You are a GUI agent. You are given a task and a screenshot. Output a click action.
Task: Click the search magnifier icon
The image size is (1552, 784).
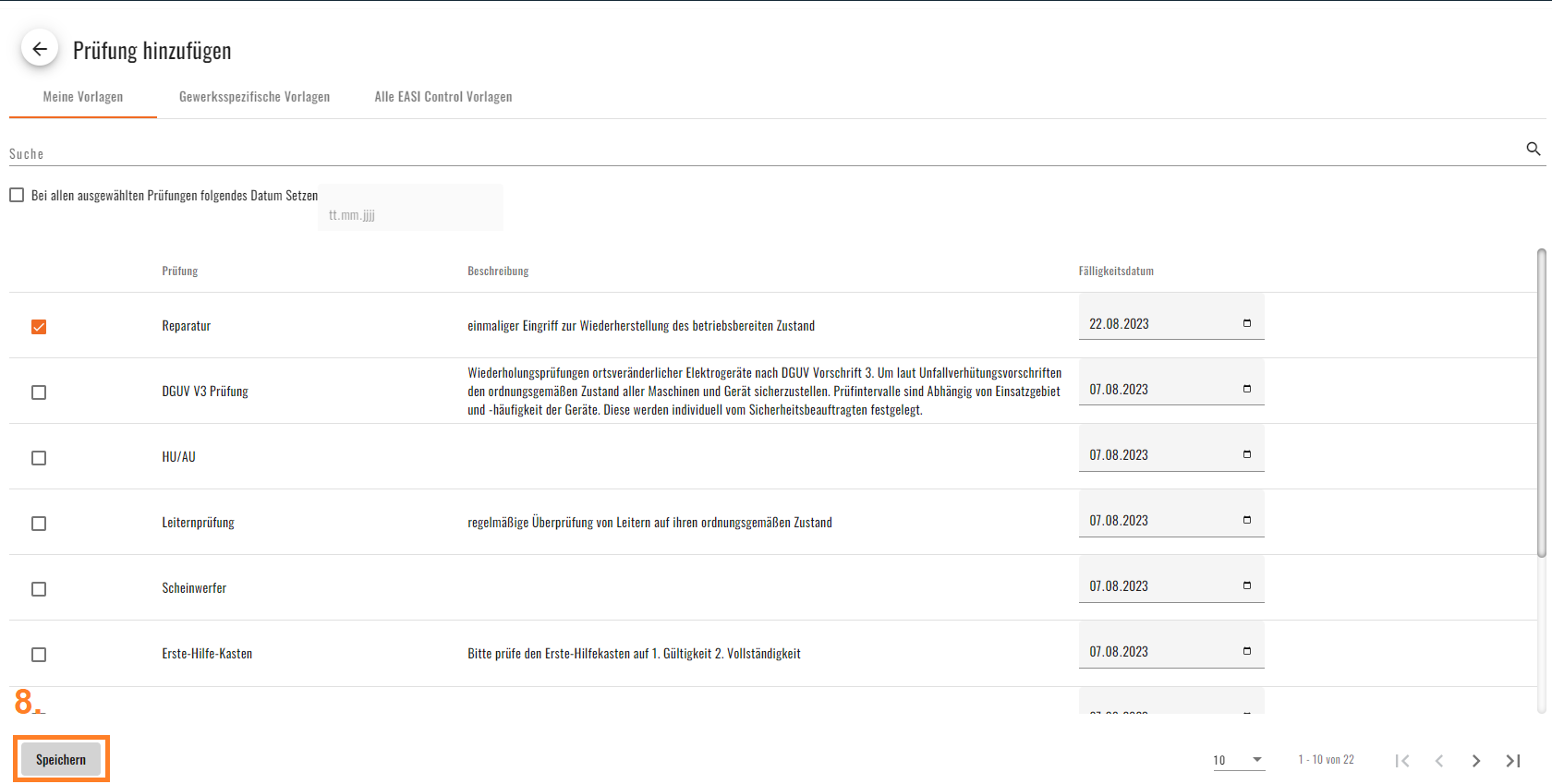pos(1534,149)
